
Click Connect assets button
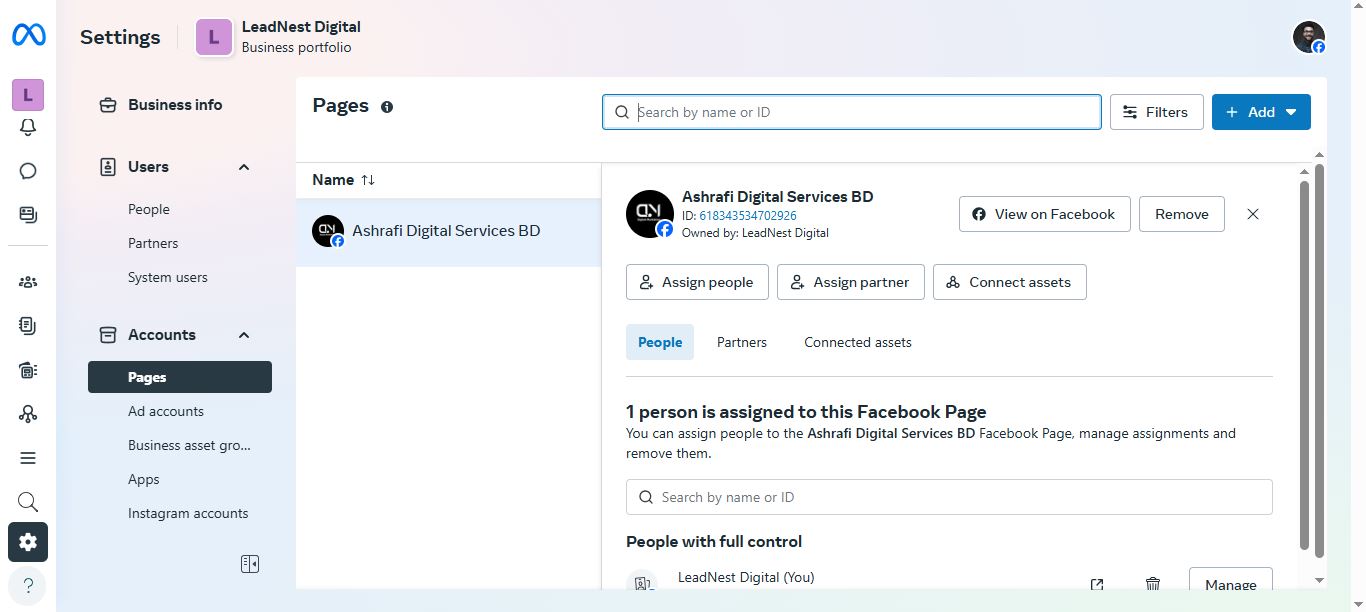click(x=1010, y=282)
